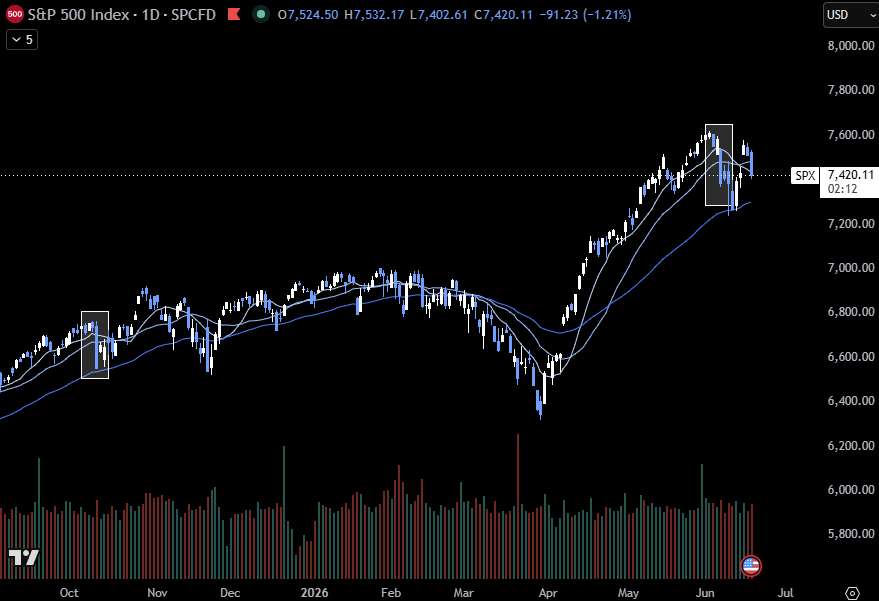Click the low value L7,402.61
Viewport: 879px width, 601px height.
pos(439,15)
